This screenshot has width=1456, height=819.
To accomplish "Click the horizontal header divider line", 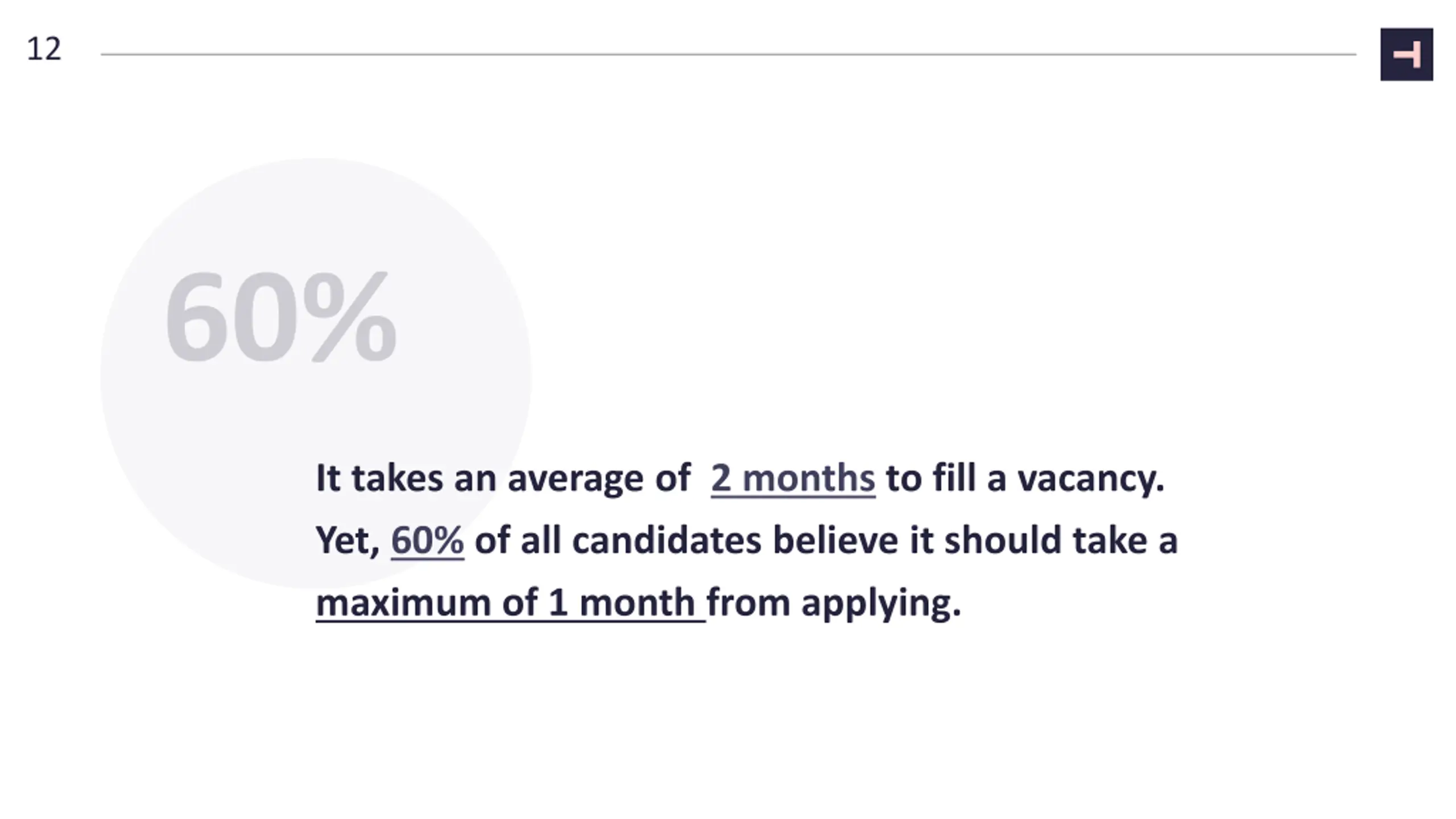I will click(728, 55).
